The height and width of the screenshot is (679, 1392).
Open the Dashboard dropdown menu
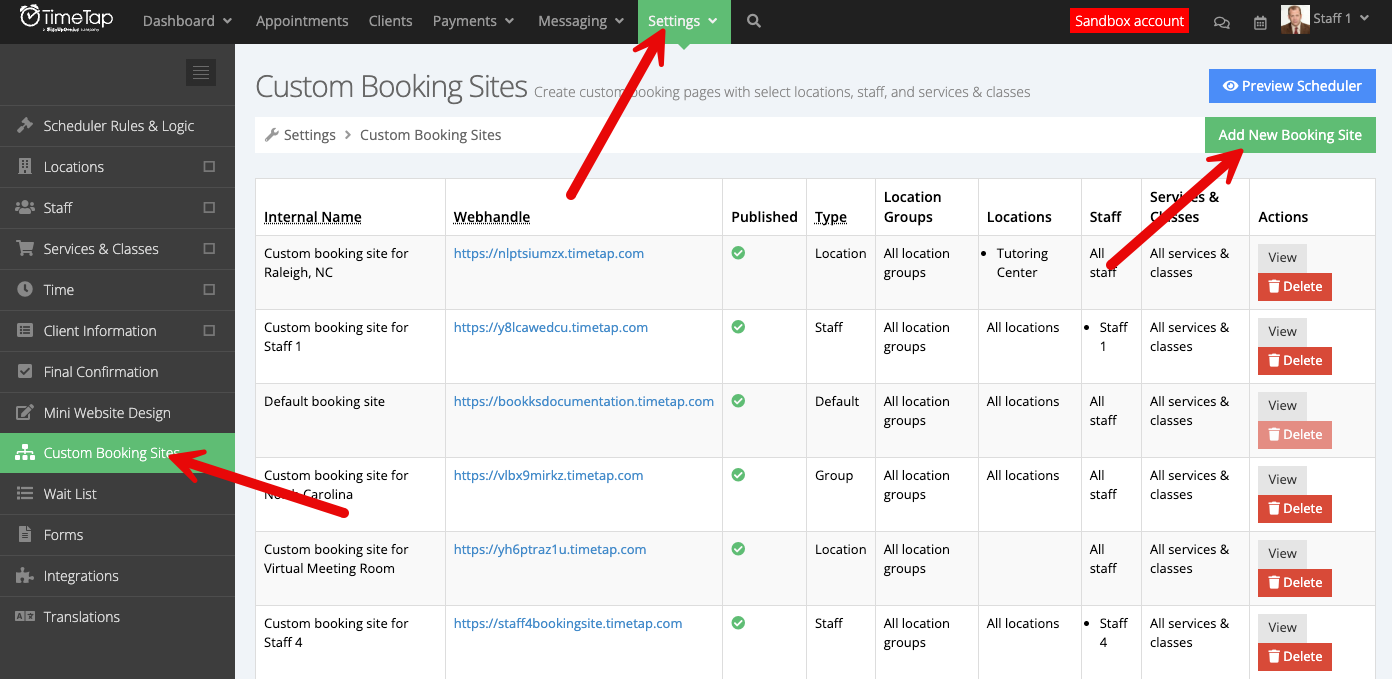[x=187, y=21]
